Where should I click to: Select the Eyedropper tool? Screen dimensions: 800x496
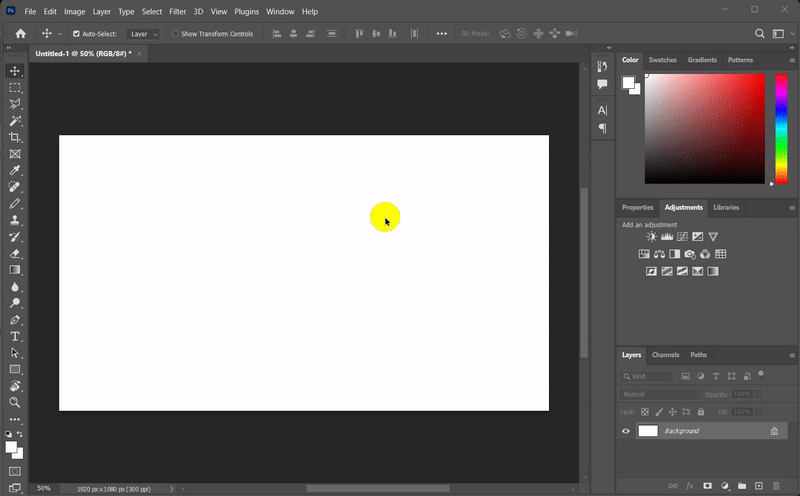coord(15,170)
